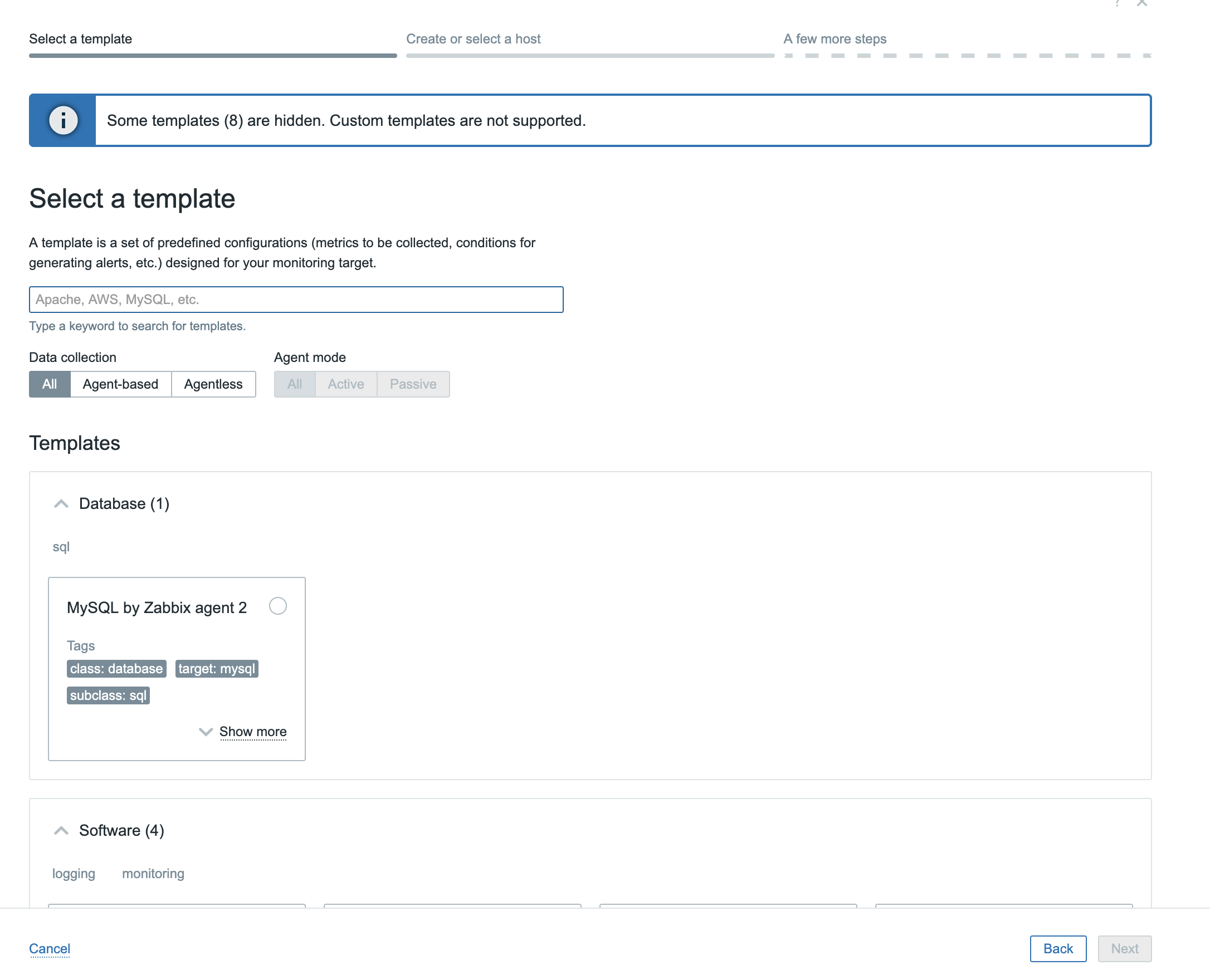Screen dimensions: 1210x980
Task: Click the sql subcategory label
Action: pyautogui.click(x=61, y=546)
